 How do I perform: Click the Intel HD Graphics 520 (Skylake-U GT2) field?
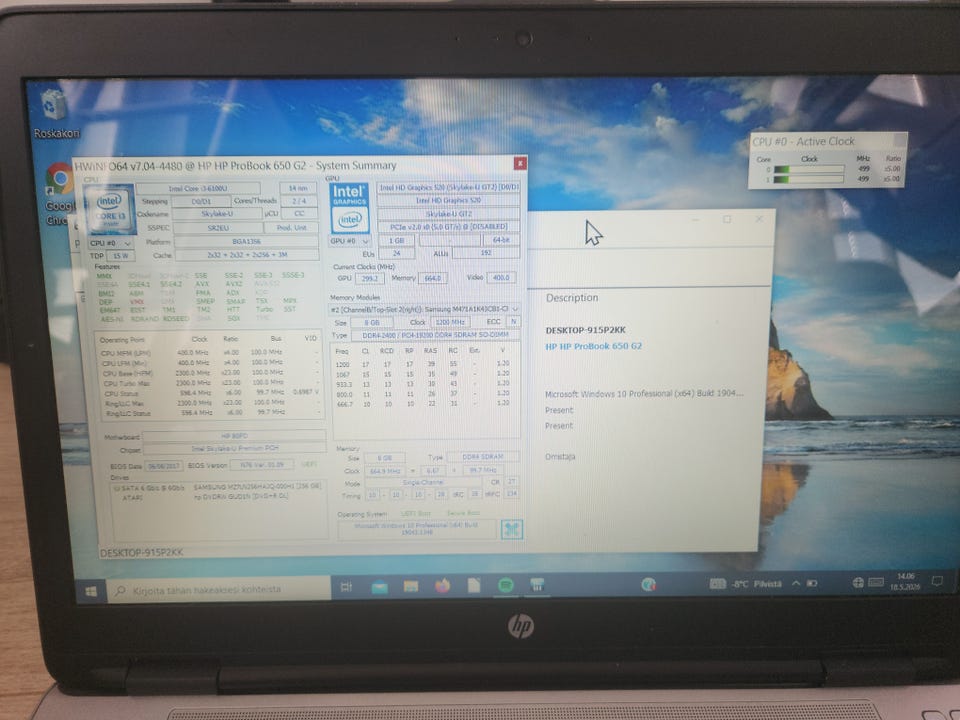tap(449, 187)
